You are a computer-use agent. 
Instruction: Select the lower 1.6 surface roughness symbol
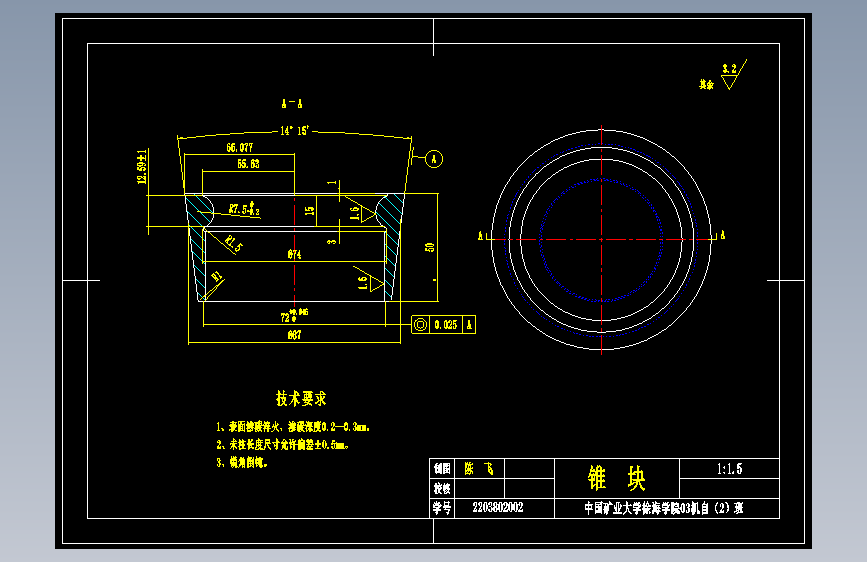tap(369, 280)
